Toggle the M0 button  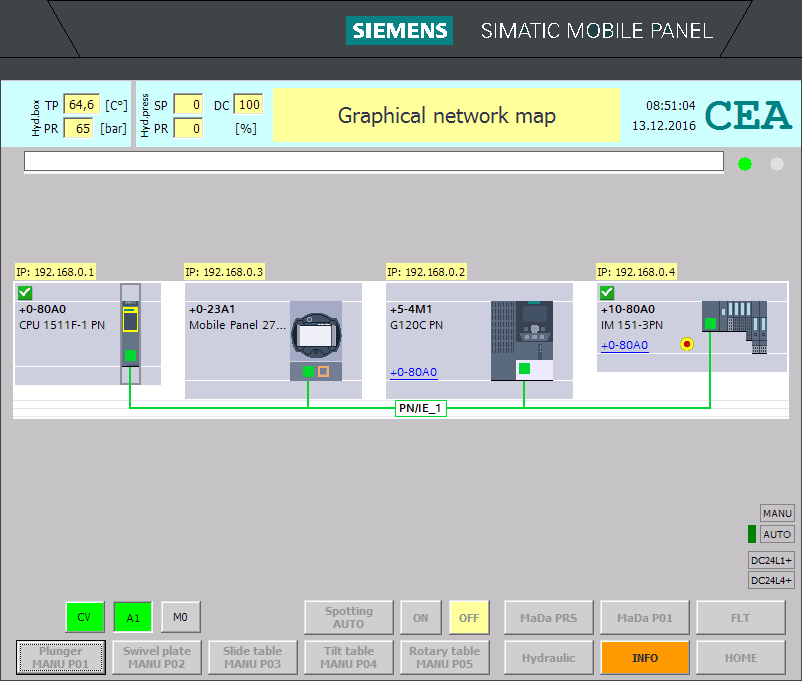pyautogui.click(x=181, y=617)
